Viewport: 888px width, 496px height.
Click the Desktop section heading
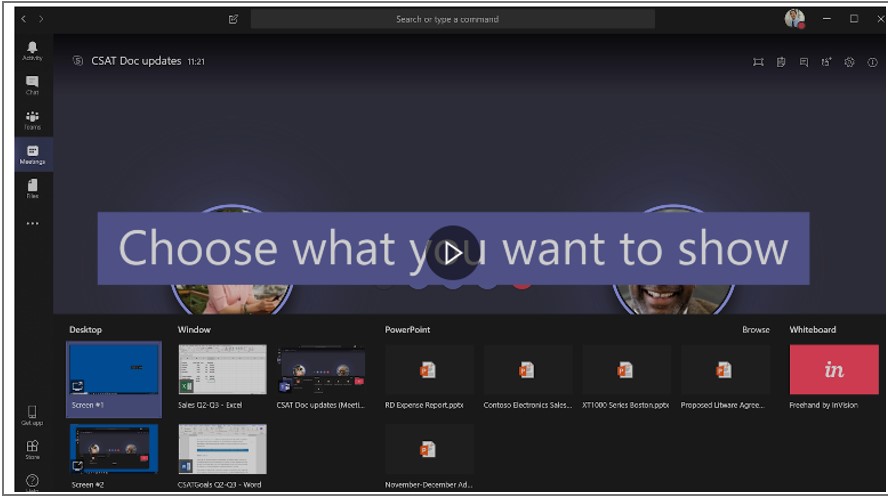(x=86, y=330)
